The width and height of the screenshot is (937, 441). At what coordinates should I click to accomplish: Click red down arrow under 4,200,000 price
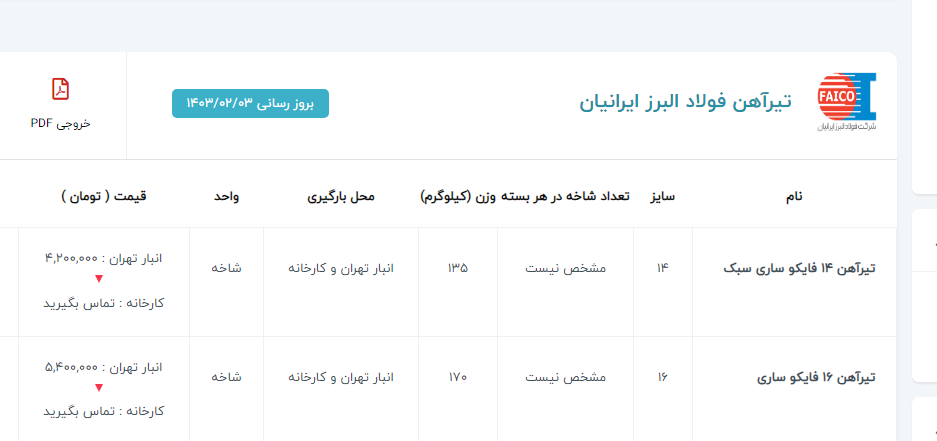[x=98, y=280]
